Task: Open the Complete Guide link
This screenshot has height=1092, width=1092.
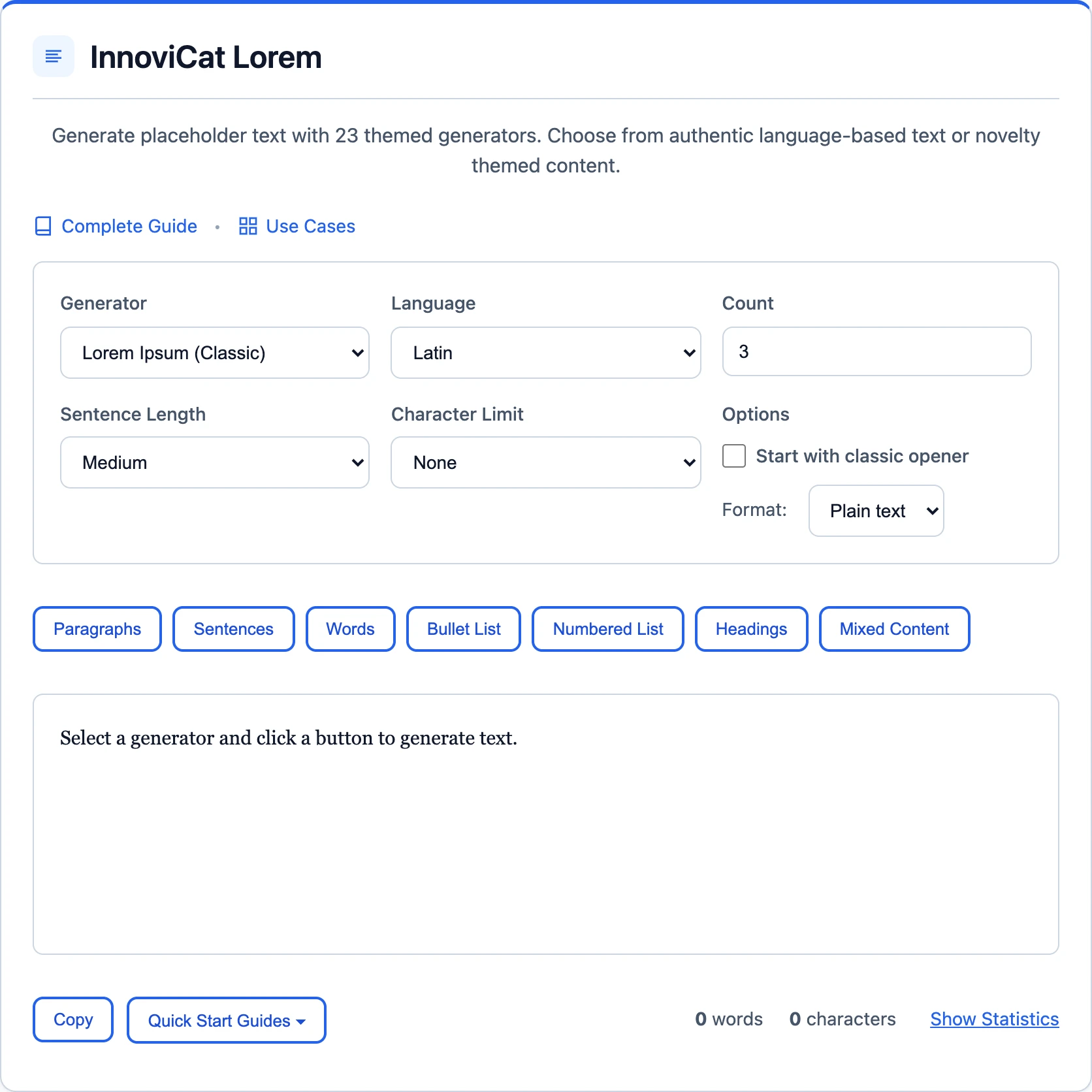Action: click(x=129, y=226)
